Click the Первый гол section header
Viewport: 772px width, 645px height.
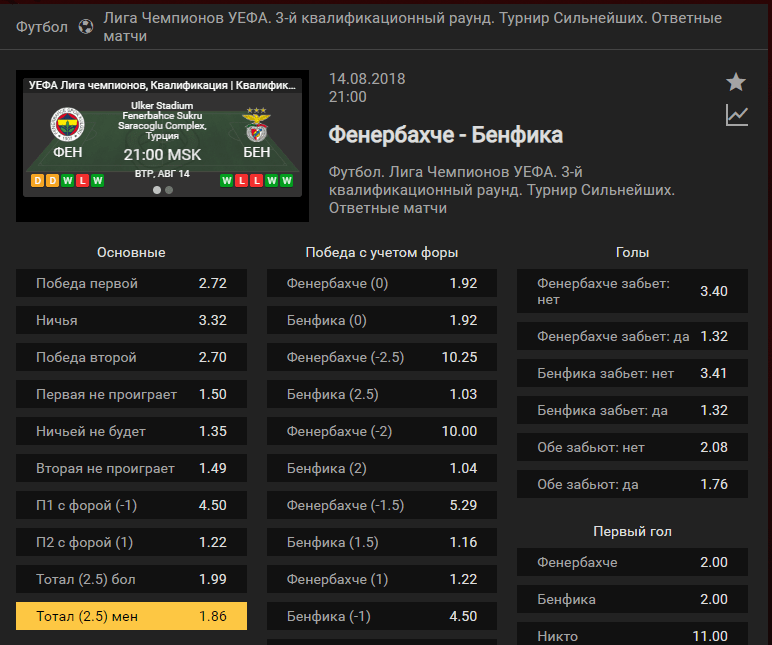click(633, 531)
